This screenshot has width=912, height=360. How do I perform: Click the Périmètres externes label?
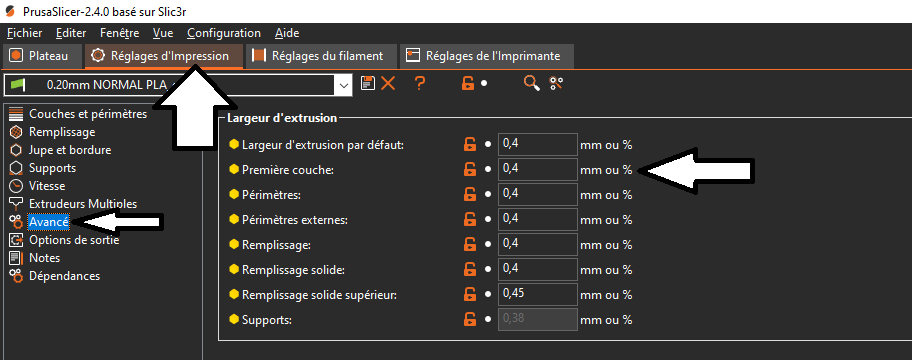295,220
